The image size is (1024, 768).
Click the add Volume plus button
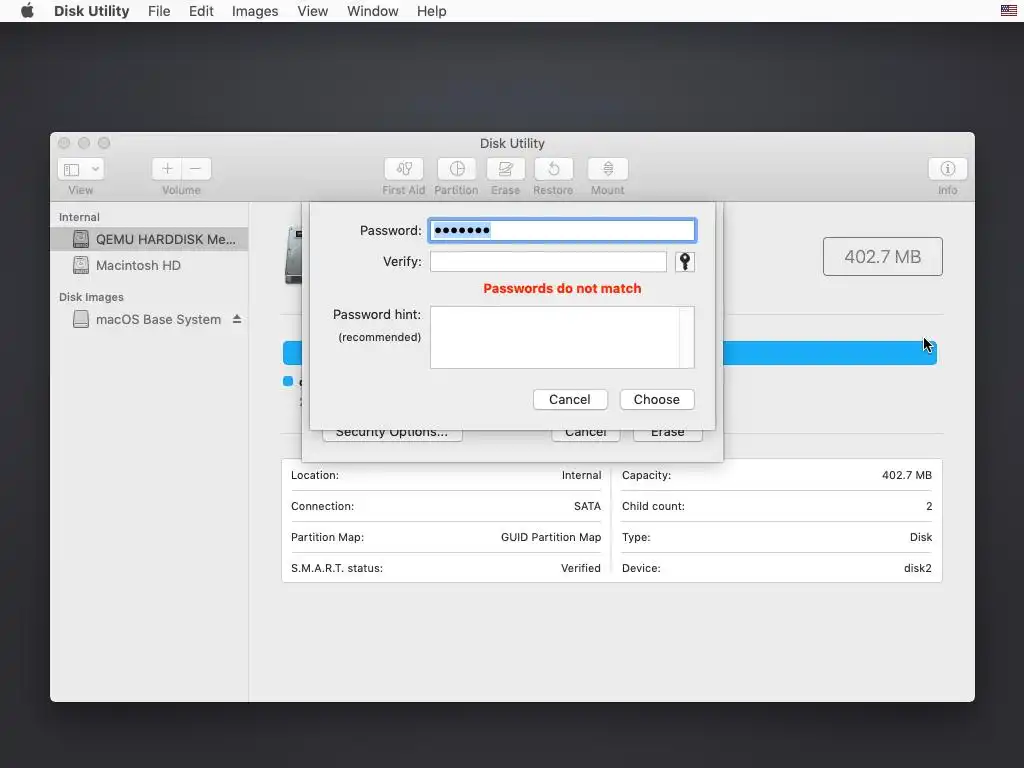pos(167,169)
